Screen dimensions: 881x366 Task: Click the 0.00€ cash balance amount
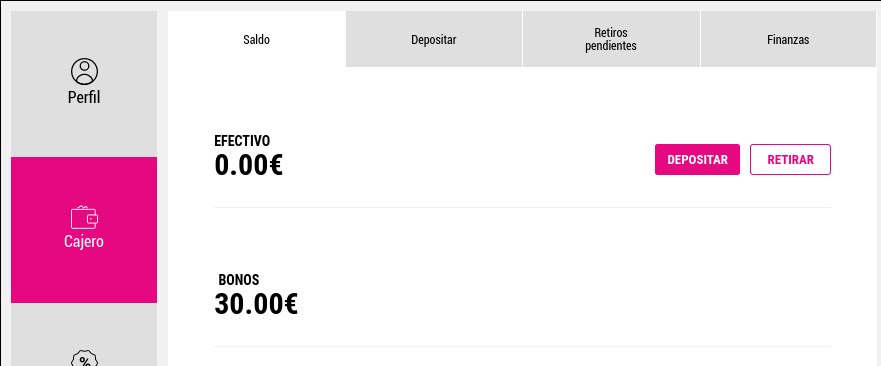click(x=248, y=165)
